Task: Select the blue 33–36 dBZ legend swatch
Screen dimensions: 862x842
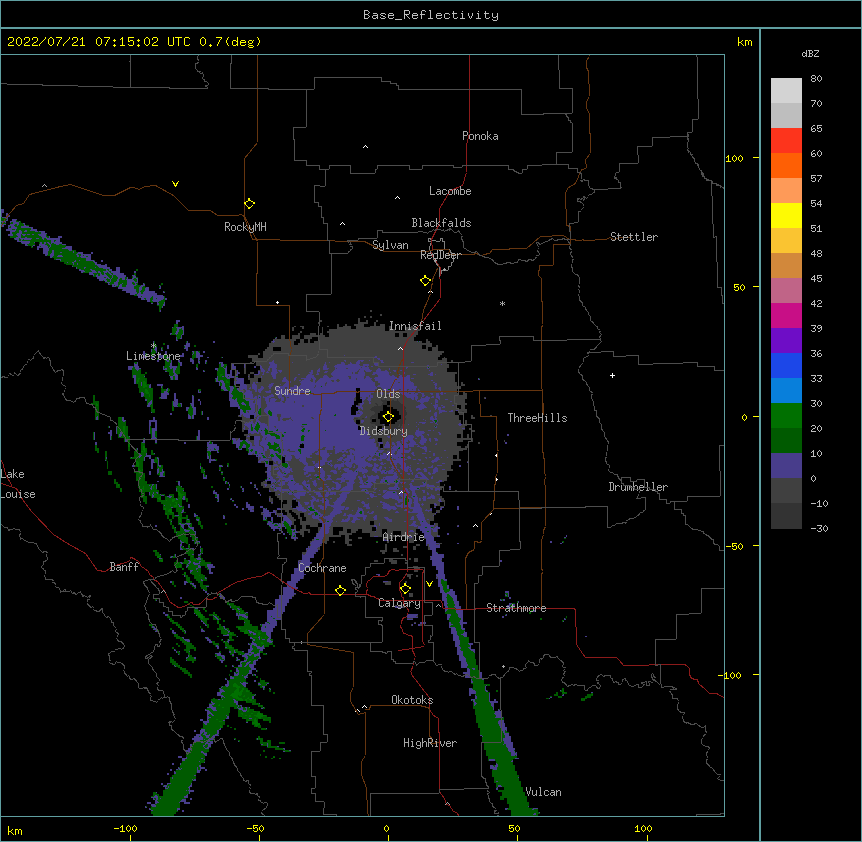Action: pos(786,365)
